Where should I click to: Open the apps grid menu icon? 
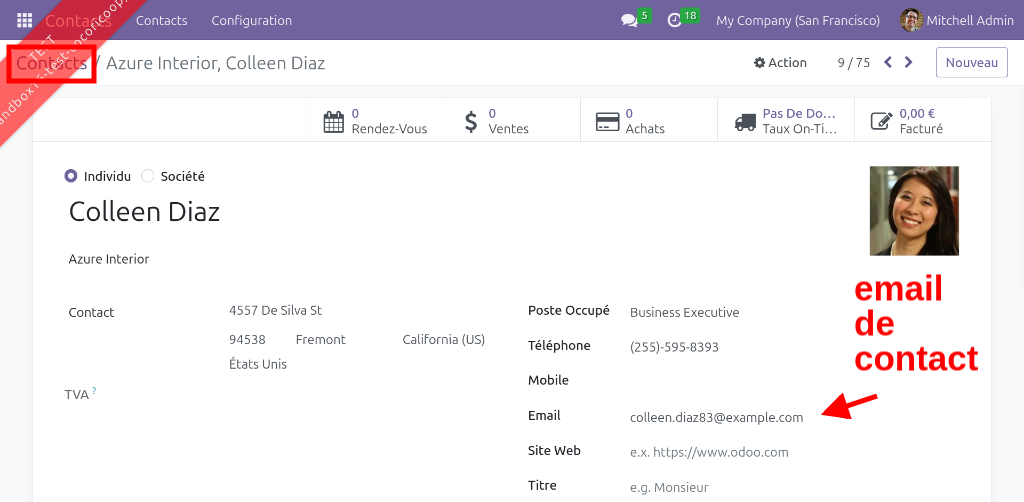24,20
